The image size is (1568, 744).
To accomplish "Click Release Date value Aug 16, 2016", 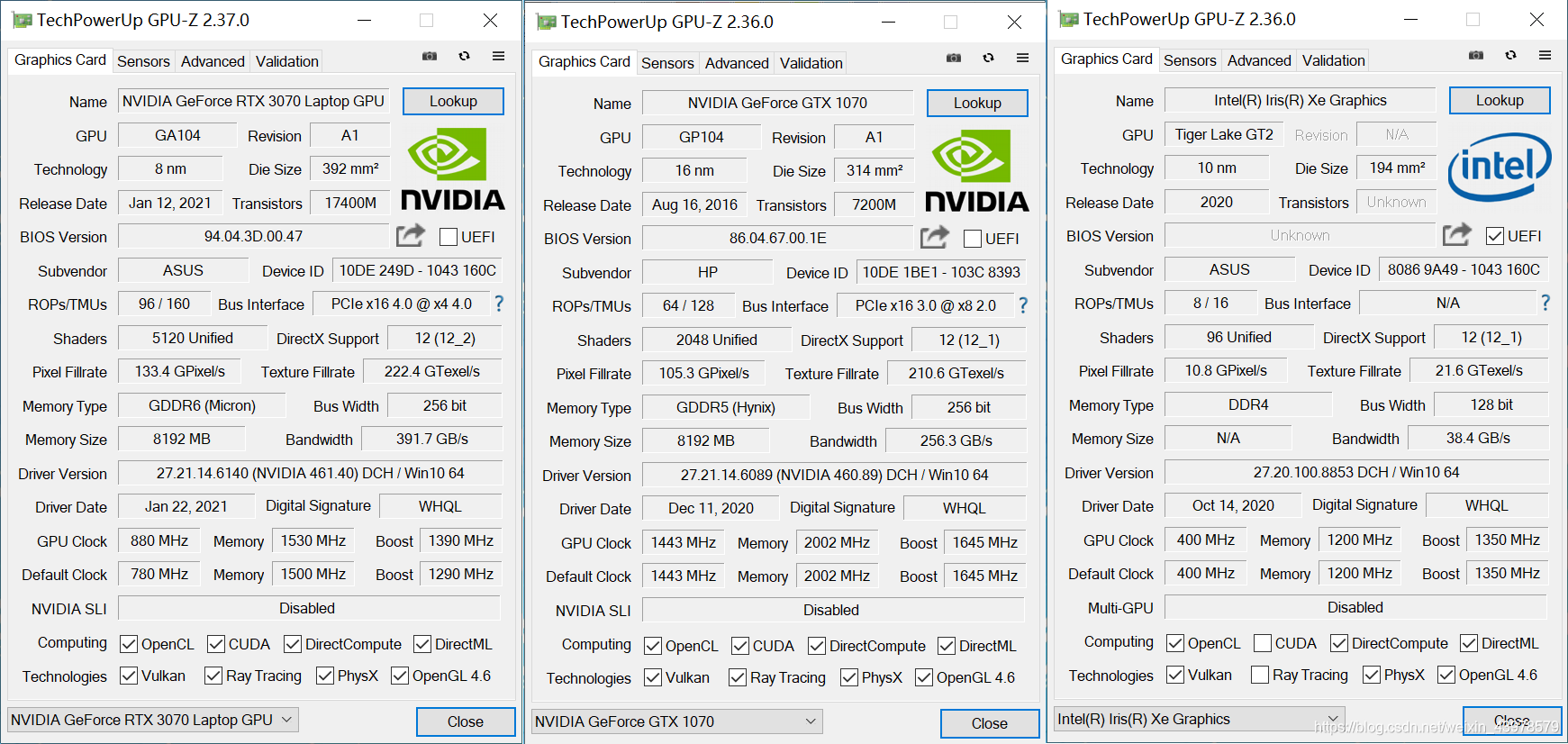I will click(x=694, y=204).
